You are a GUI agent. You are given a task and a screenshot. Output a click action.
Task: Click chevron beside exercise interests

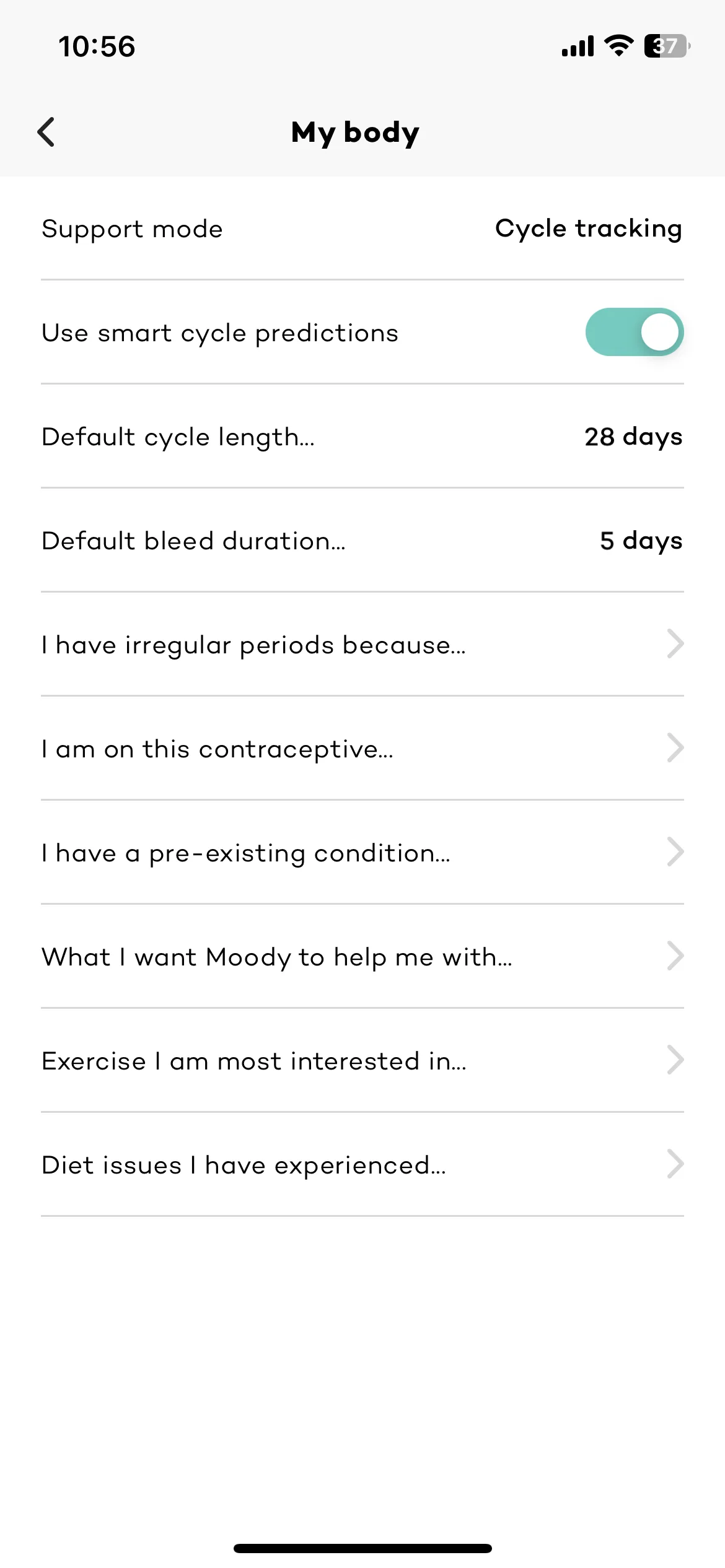pos(675,1060)
